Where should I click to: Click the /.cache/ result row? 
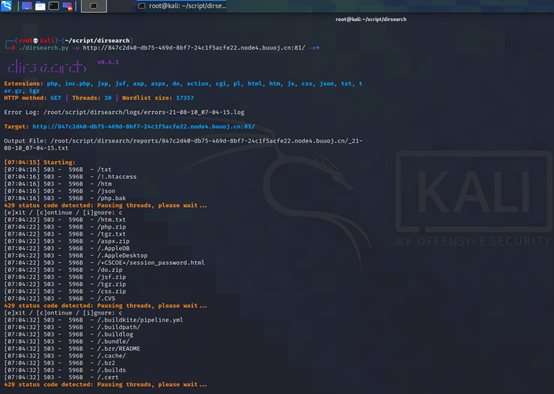point(65,356)
